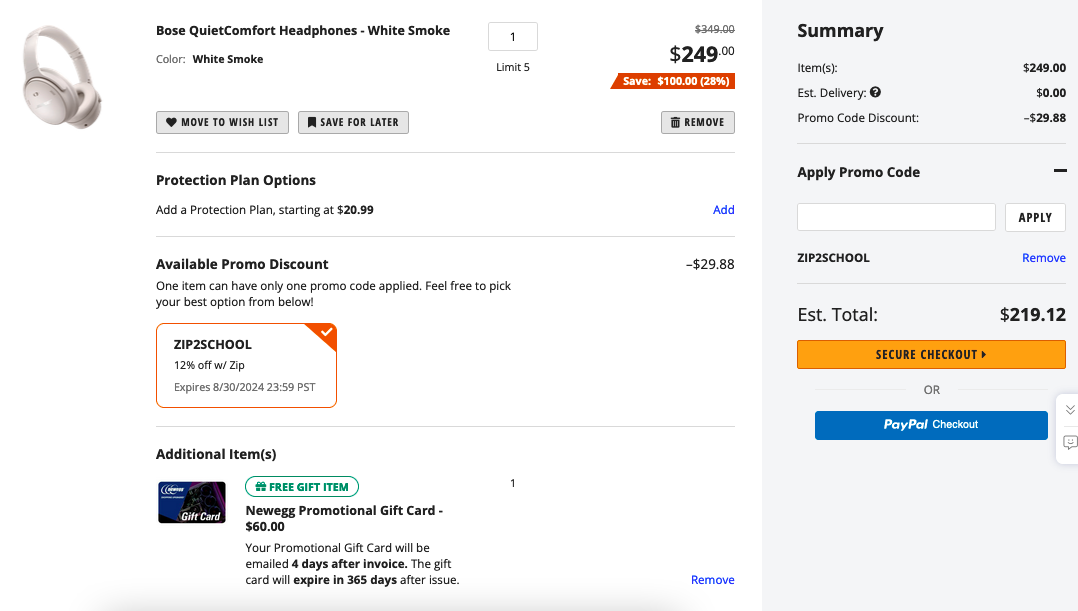Proceed with Secure Checkout
This screenshot has height=611, width=1078.
931,354
